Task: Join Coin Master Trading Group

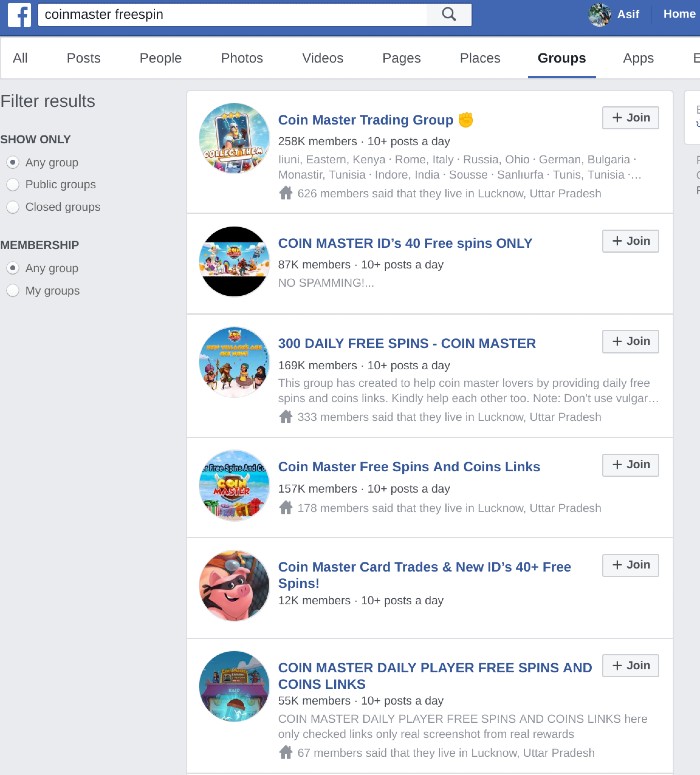Action: tap(630, 118)
